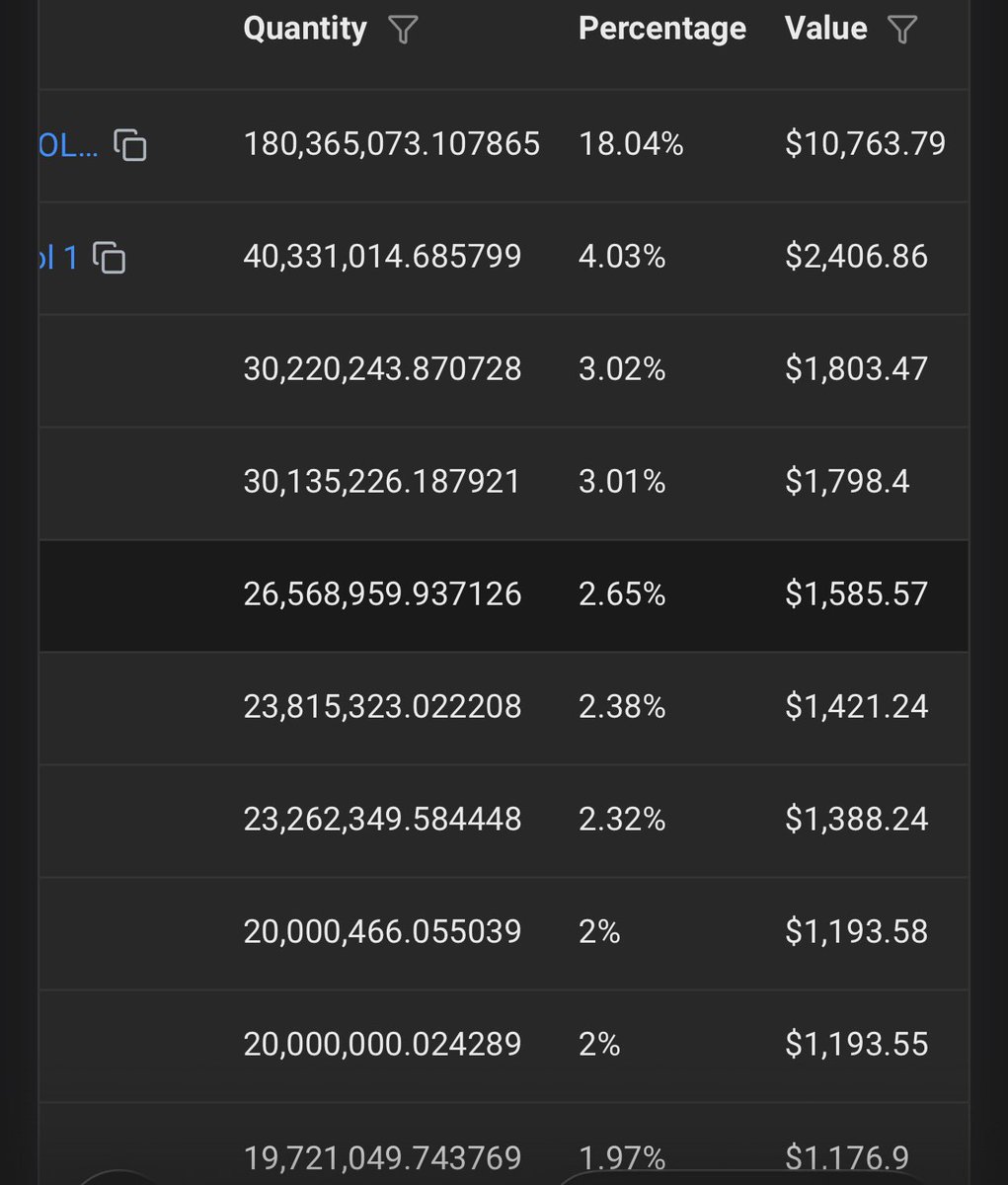This screenshot has height=1185, width=1008.
Task: Select quantity 23,815,323.022208
Action: point(382,707)
